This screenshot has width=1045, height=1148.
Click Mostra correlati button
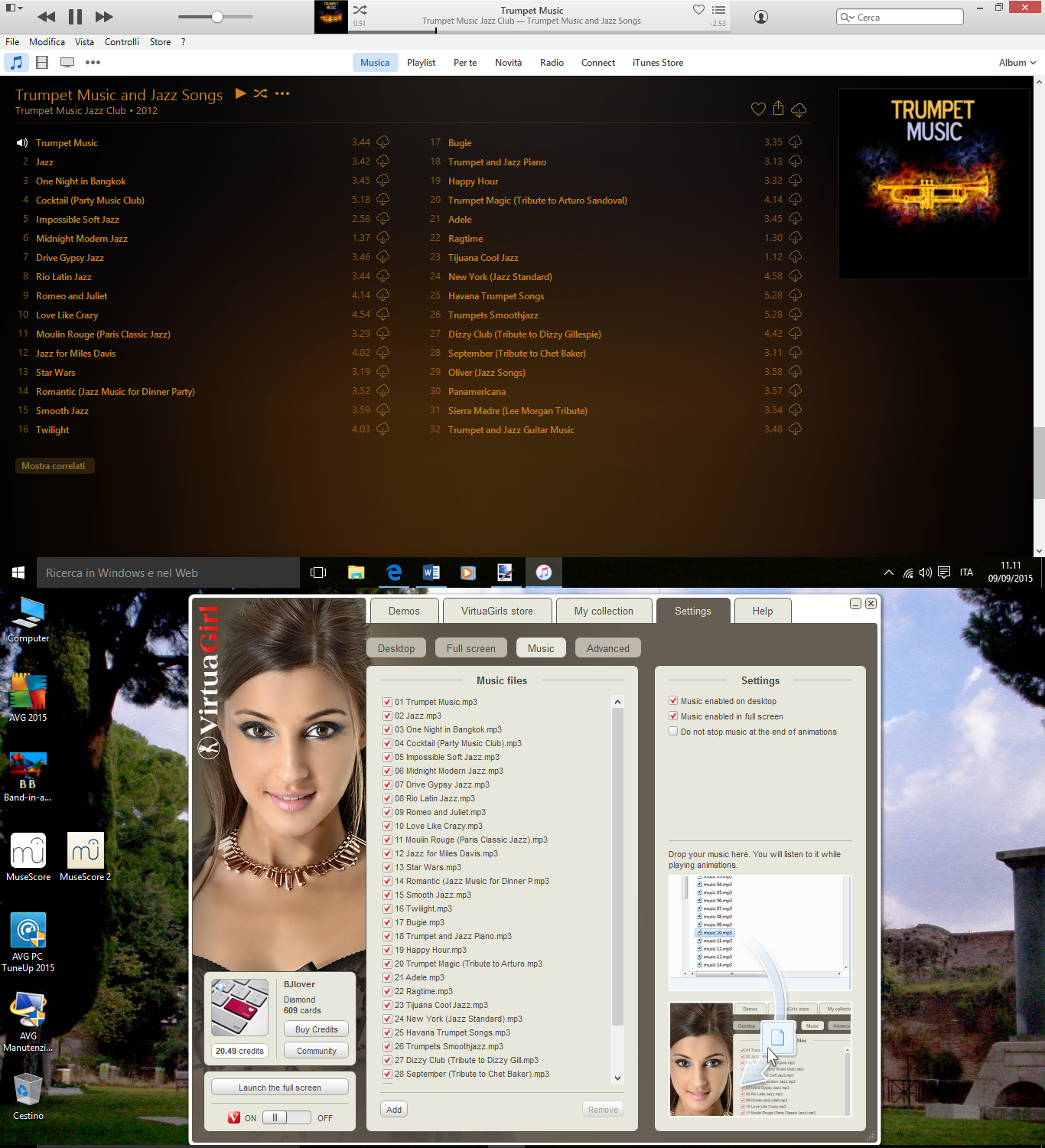click(x=54, y=465)
